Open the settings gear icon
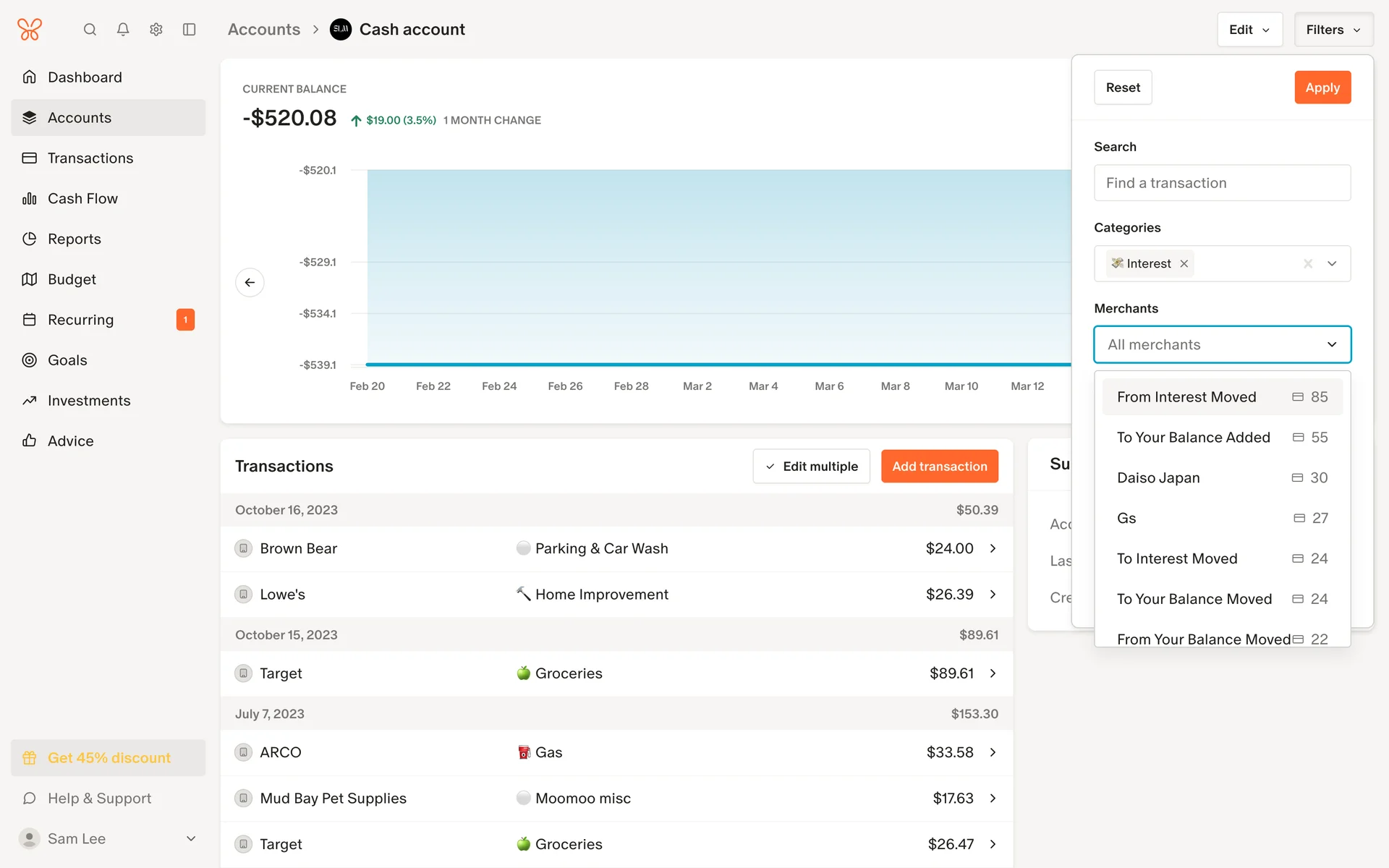1389x868 pixels. pyautogui.click(x=156, y=30)
